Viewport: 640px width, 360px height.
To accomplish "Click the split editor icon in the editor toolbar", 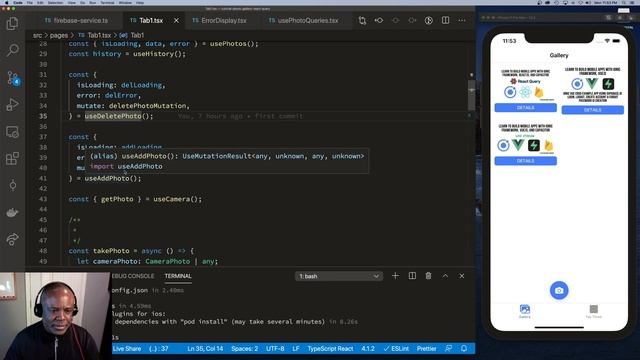I will [x=445, y=20].
